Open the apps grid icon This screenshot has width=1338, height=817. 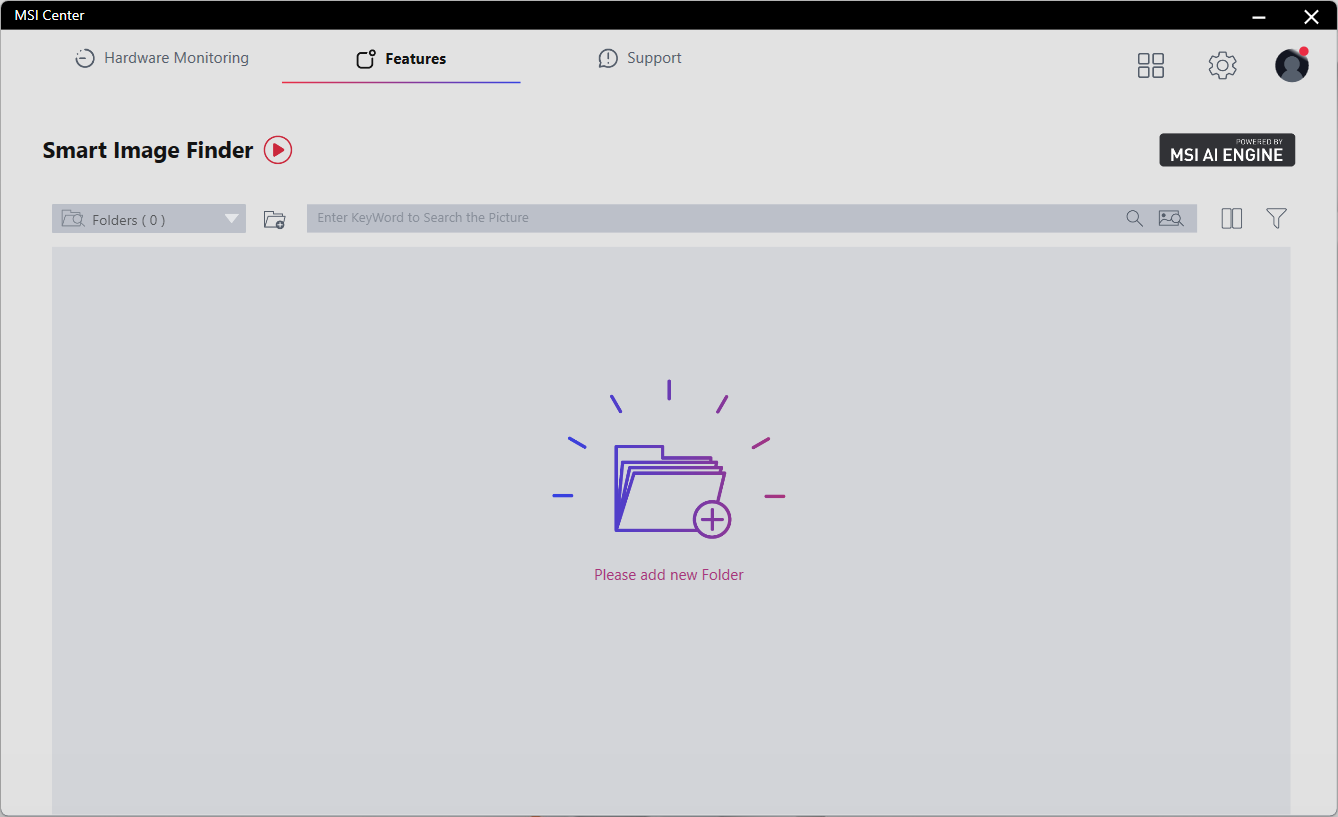pos(1151,65)
